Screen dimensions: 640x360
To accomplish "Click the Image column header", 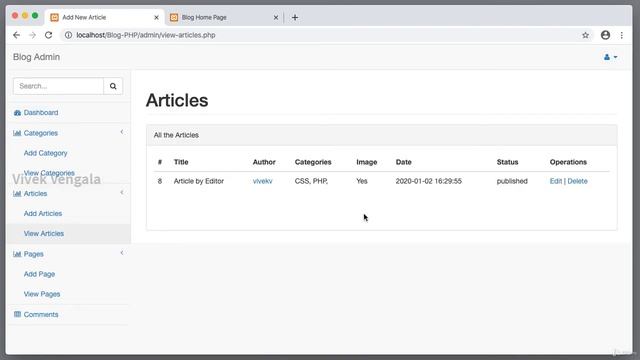I will (x=367, y=162).
